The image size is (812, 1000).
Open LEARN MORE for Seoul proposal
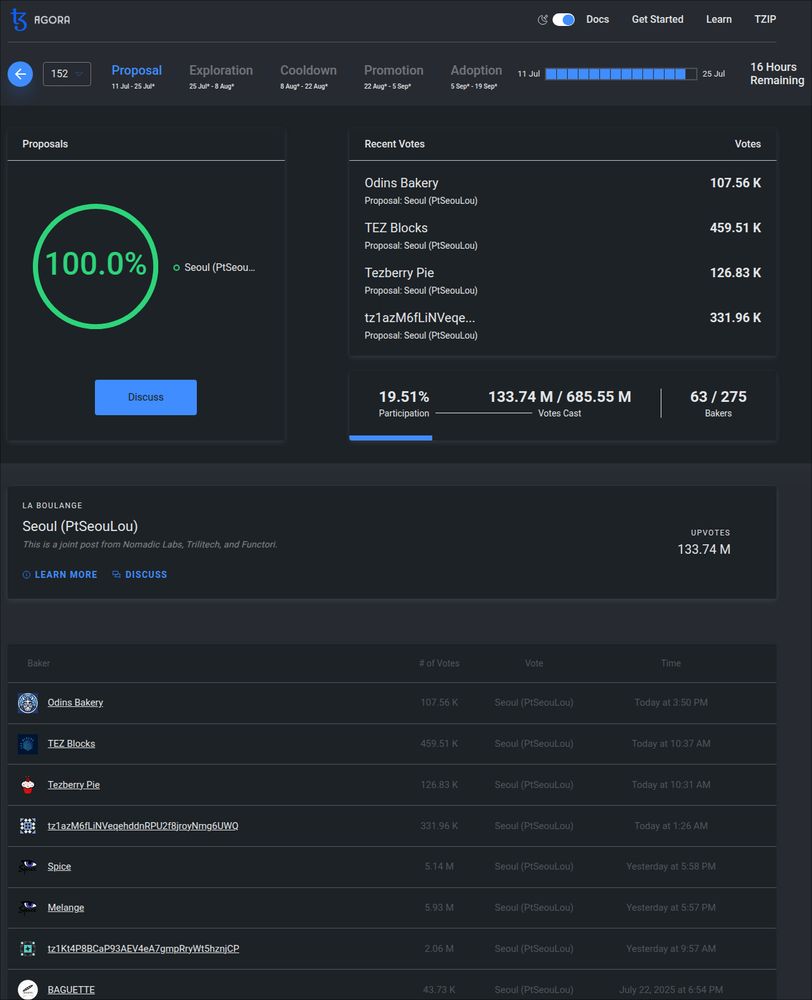60,575
